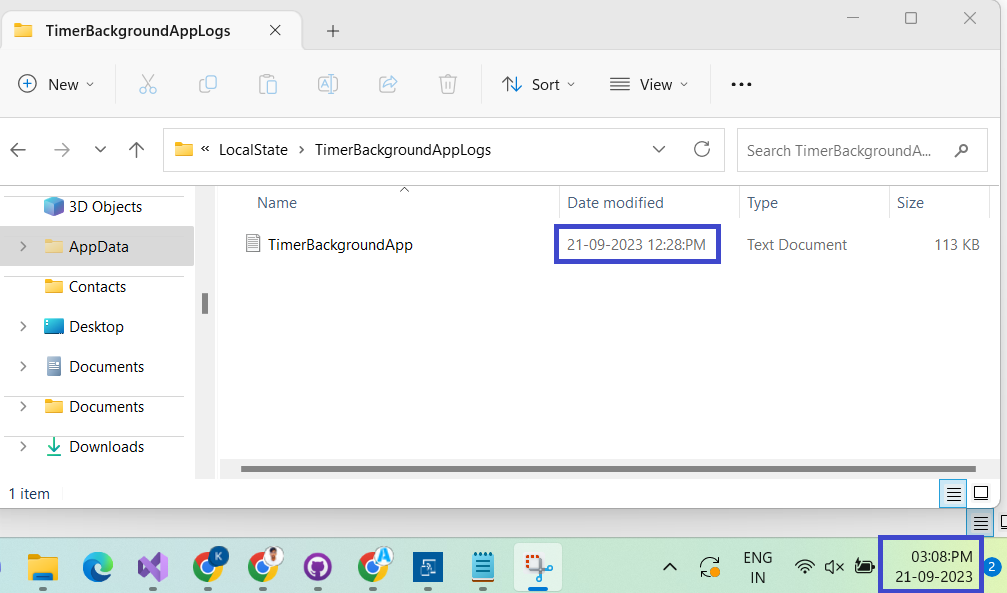Screen dimensions: 1007x593
Task: Open GitHub Desktop from the taskbar
Action: (x=317, y=568)
